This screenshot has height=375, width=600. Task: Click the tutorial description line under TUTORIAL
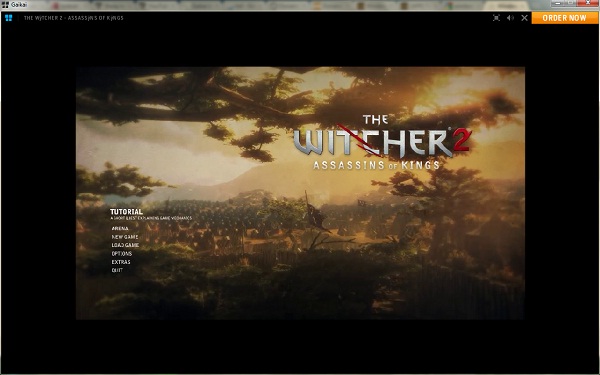[x=151, y=218]
